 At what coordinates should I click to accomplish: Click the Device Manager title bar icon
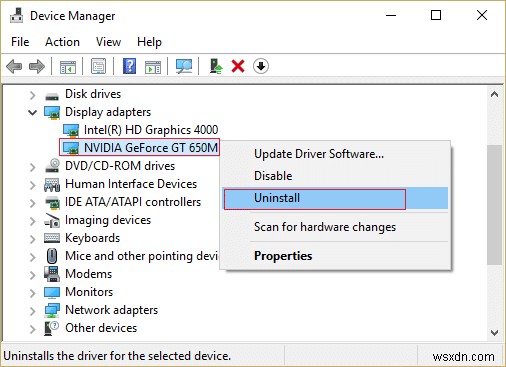point(16,15)
